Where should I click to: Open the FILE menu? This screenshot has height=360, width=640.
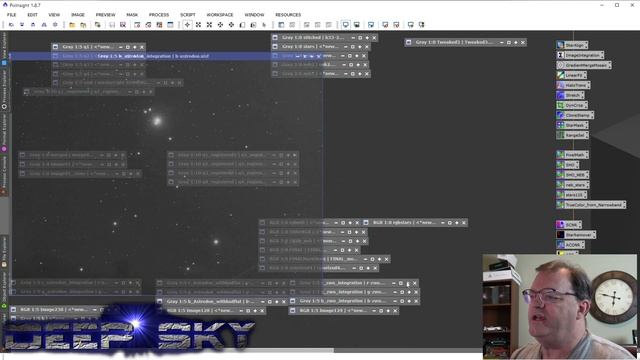[11, 15]
